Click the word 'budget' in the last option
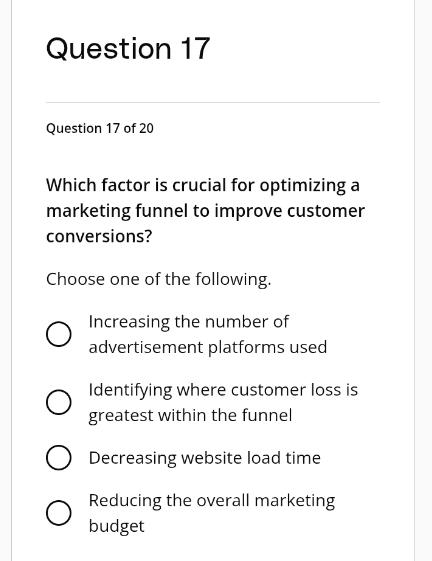This screenshot has height=561, width=432. (117, 526)
